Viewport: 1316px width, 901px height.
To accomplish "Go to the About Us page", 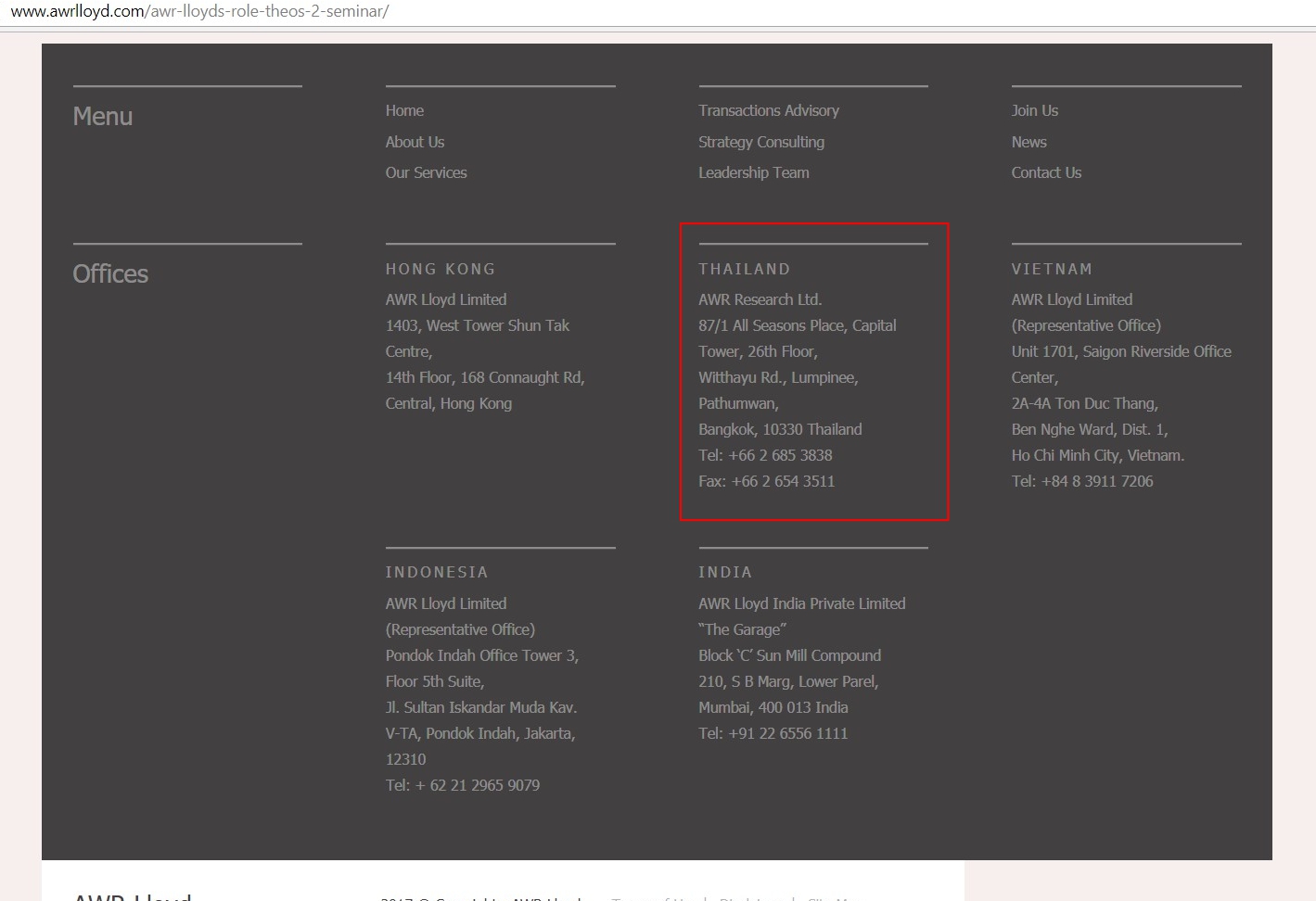I will point(415,142).
